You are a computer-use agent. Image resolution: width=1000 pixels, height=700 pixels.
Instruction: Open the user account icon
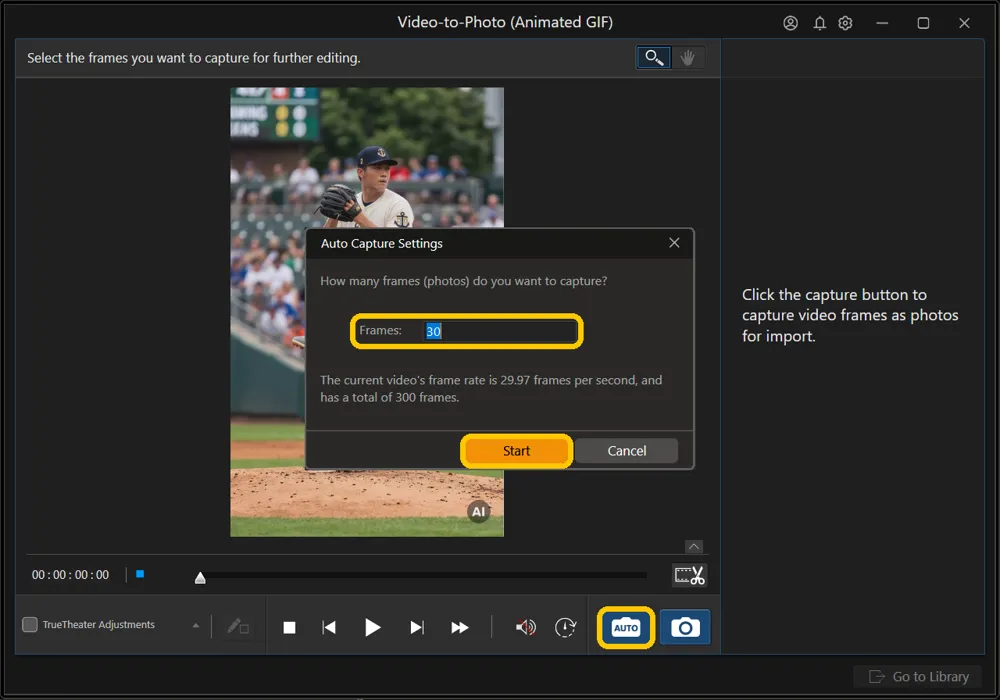pos(790,23)
